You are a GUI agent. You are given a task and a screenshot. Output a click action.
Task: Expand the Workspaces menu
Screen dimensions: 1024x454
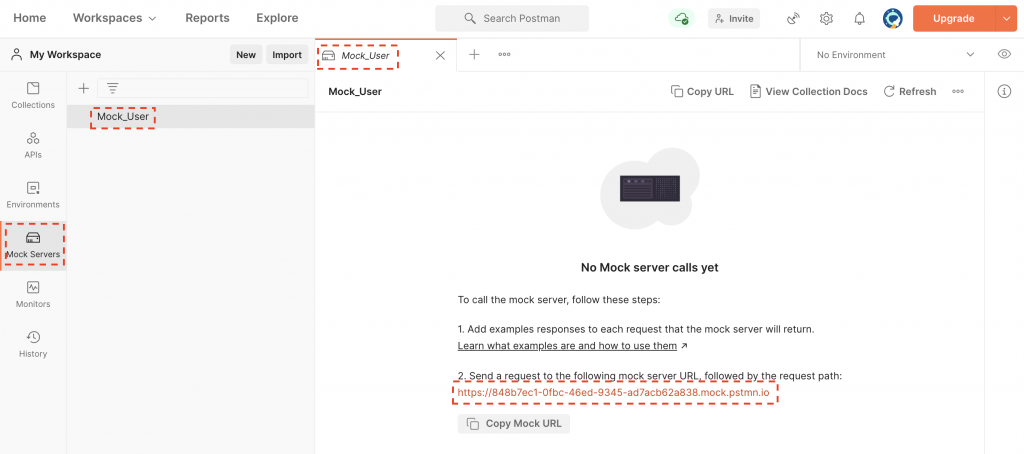point(115,18)
